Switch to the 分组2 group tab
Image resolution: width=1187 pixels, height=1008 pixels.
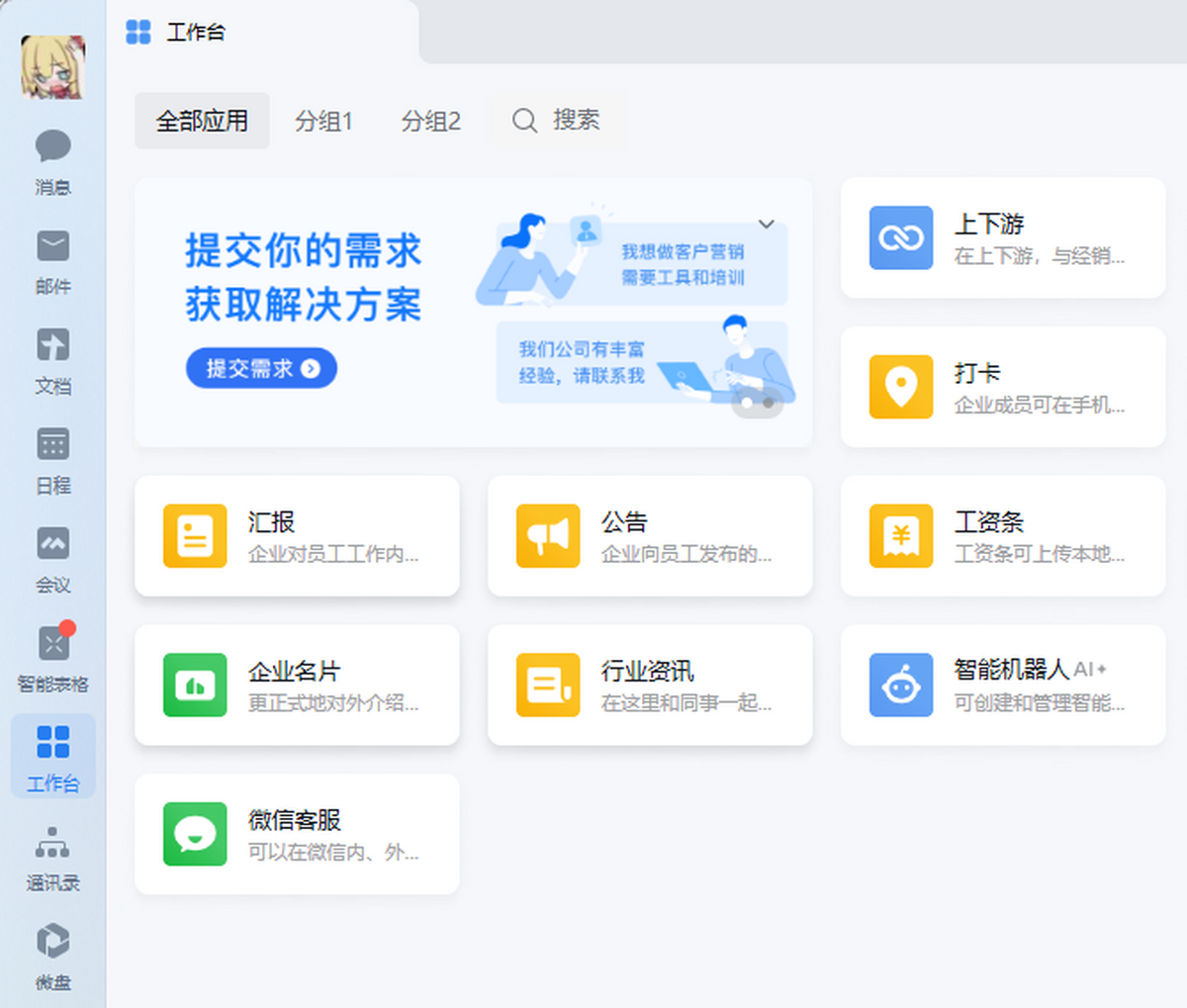(431, 120)
